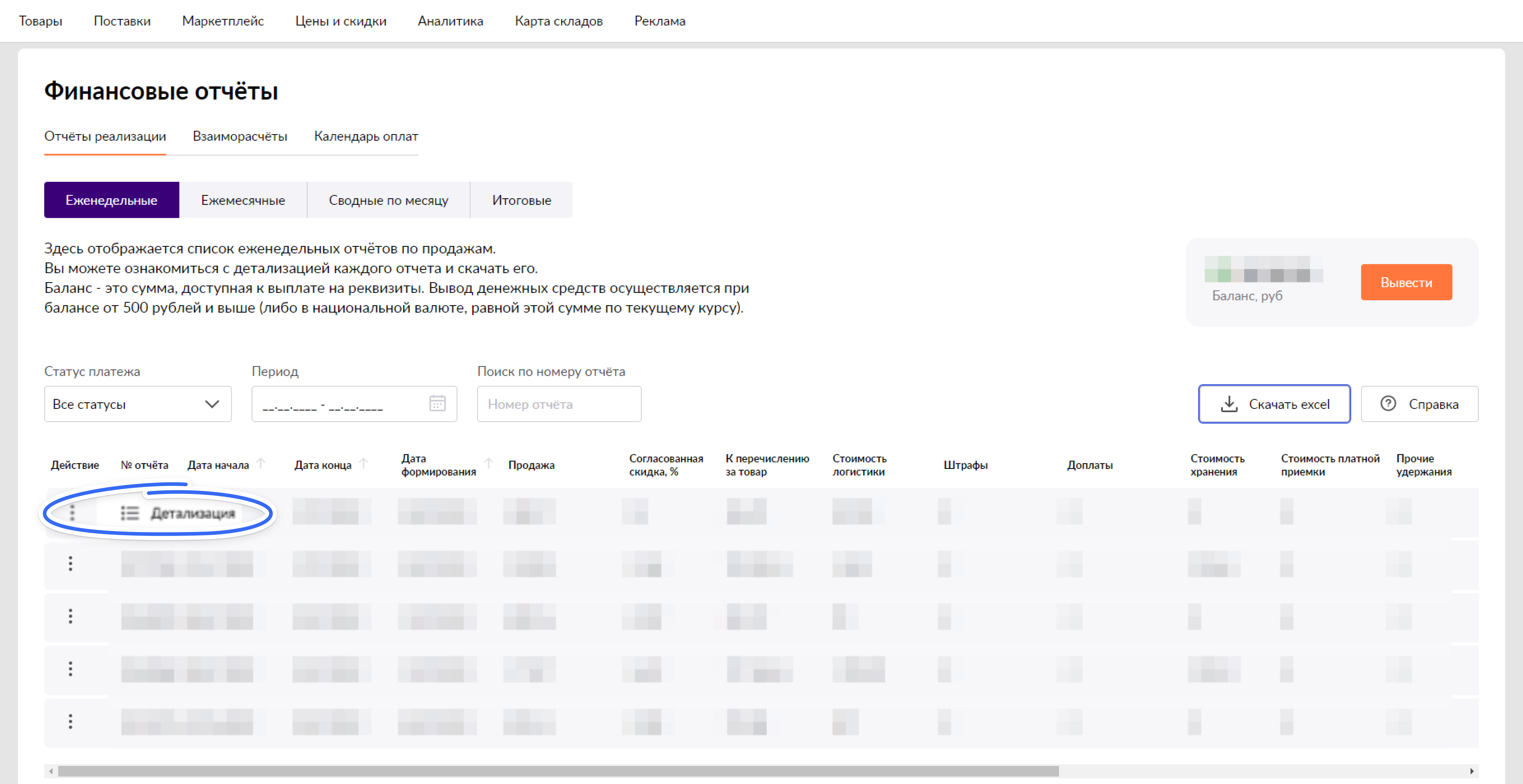
Task: Click the Штрафы column header
Action: point(965,465)
